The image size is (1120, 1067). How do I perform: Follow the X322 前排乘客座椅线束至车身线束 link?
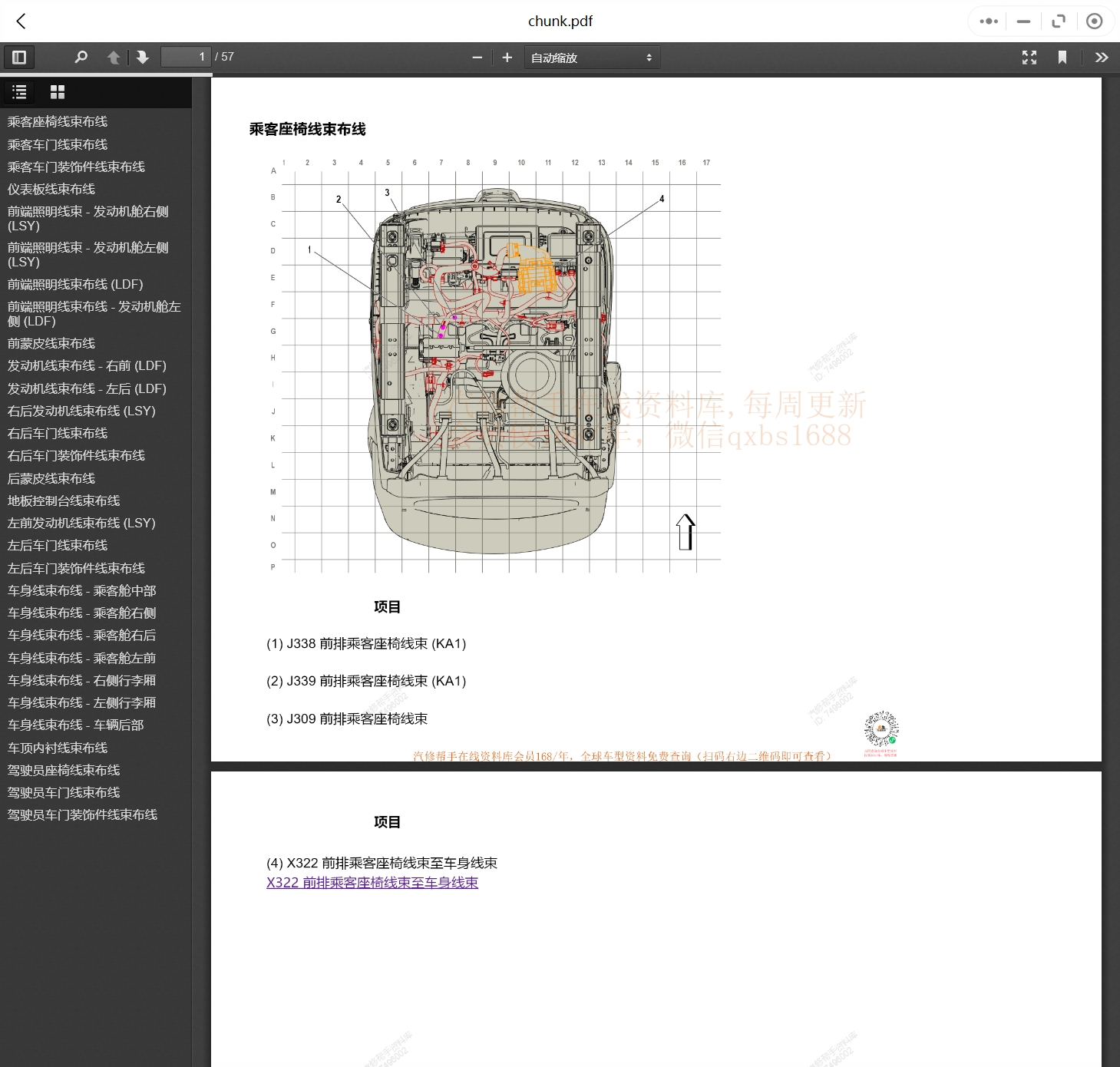click(x=372, y=882)
